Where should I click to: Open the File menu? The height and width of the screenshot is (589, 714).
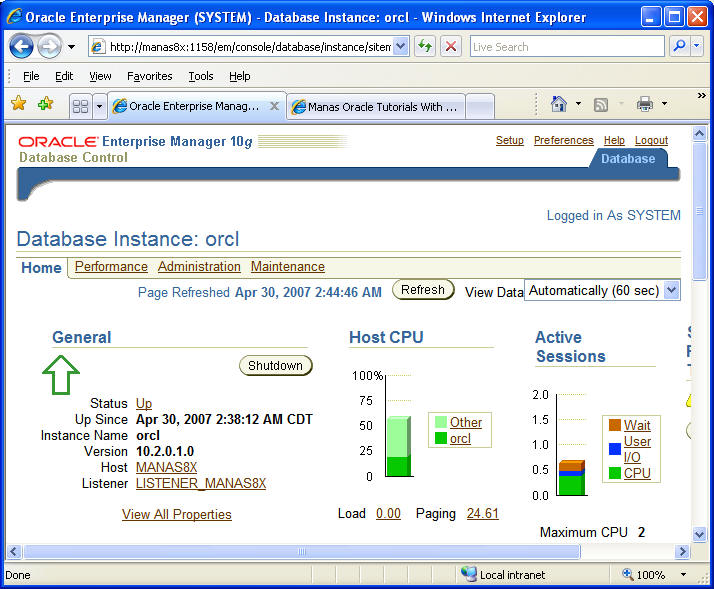(x=31, y=76)
